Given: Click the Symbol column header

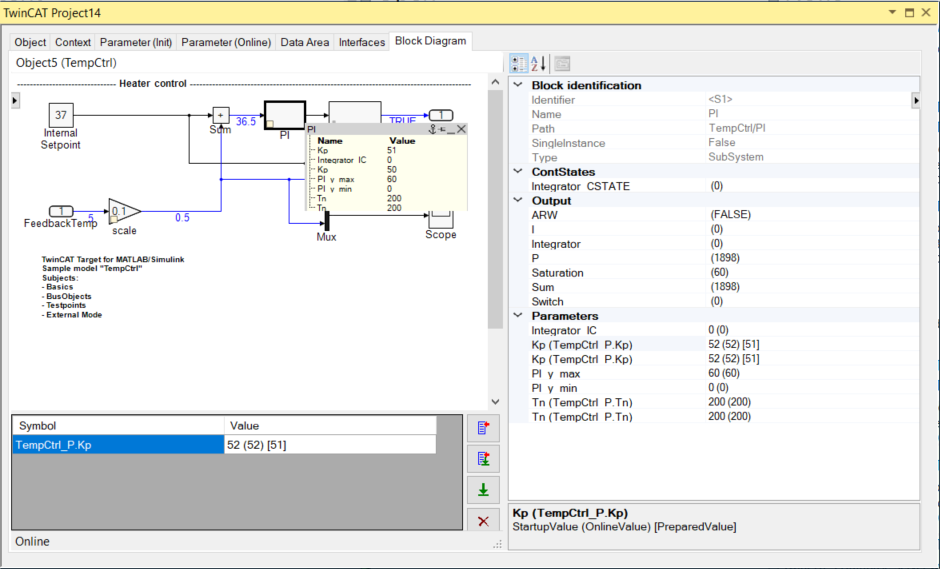Looking at the screenshot, I should (118, 426).
